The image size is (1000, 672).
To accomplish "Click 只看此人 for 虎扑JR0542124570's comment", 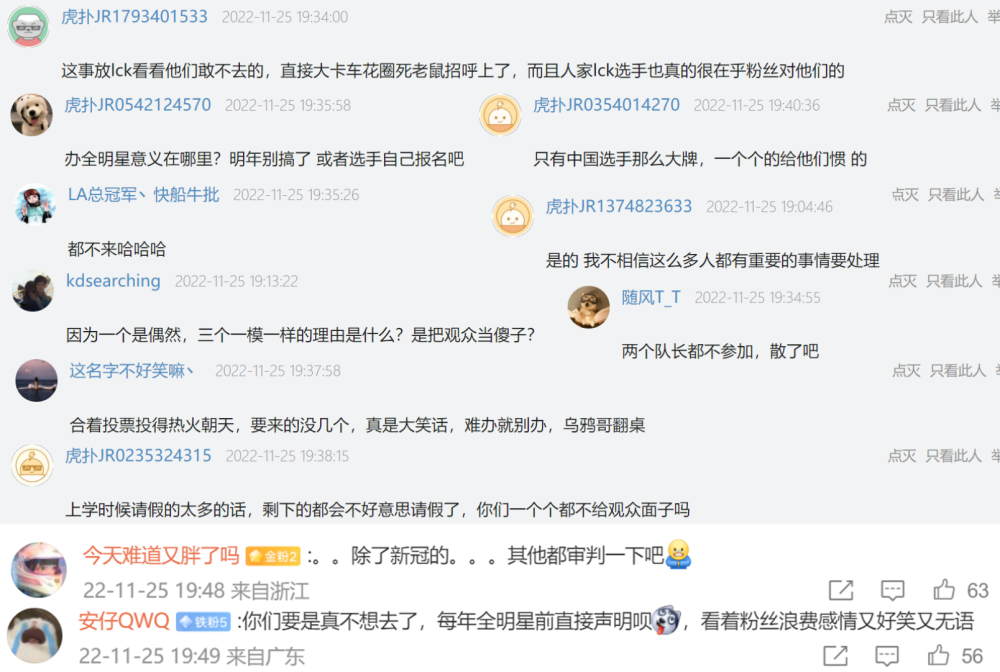I will point(953,105).
